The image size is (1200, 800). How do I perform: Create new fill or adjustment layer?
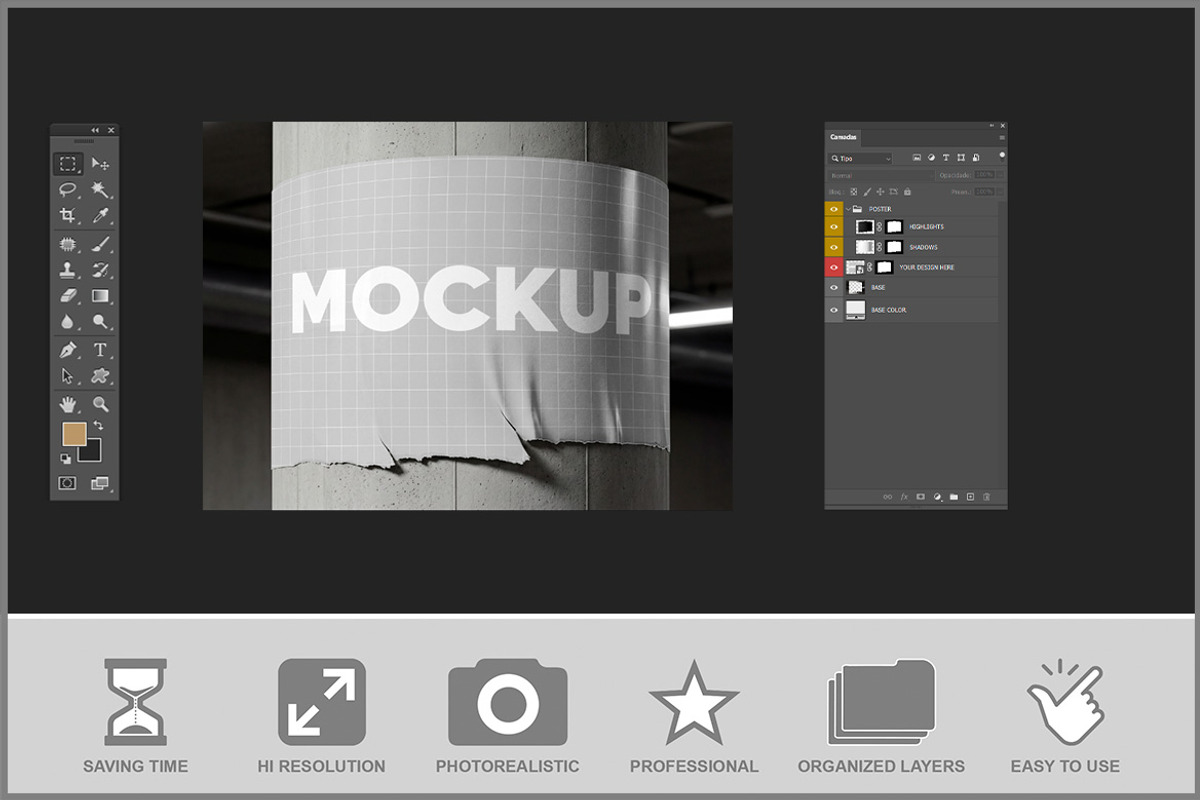[x=937, y=496]
